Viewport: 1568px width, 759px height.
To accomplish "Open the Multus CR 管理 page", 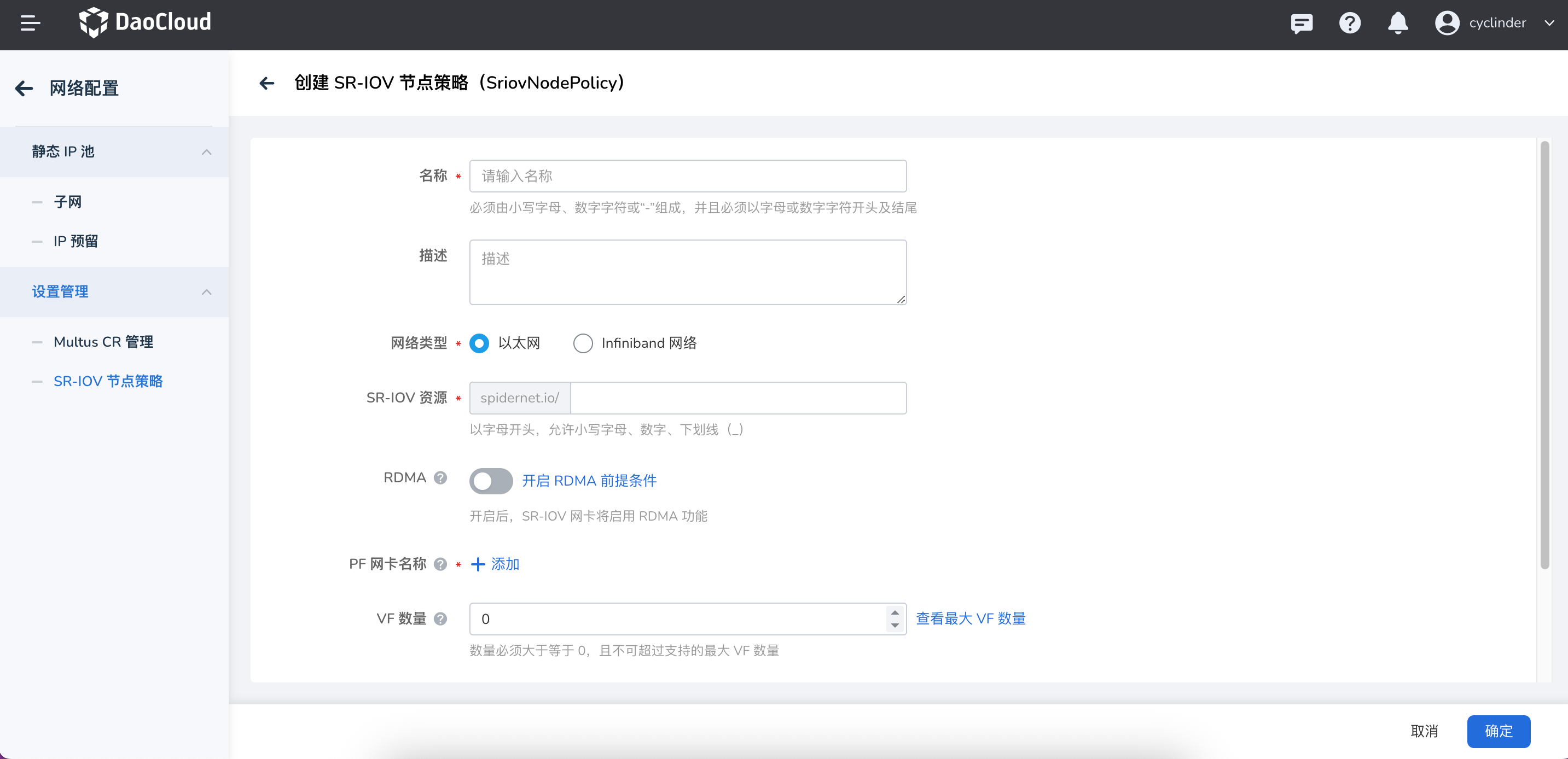I will [103, 342].
